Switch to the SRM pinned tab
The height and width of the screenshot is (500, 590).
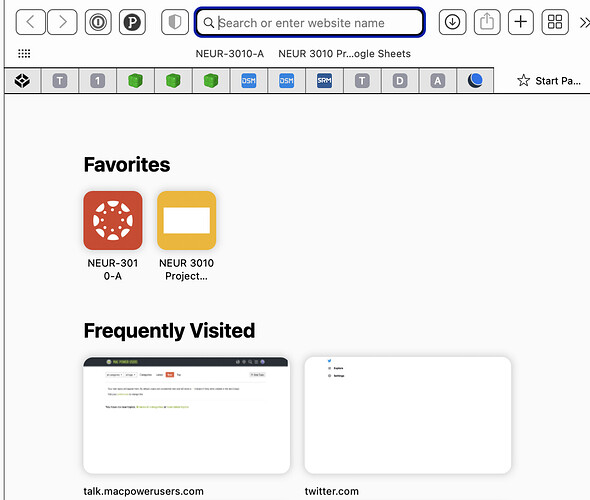point(324,81)
